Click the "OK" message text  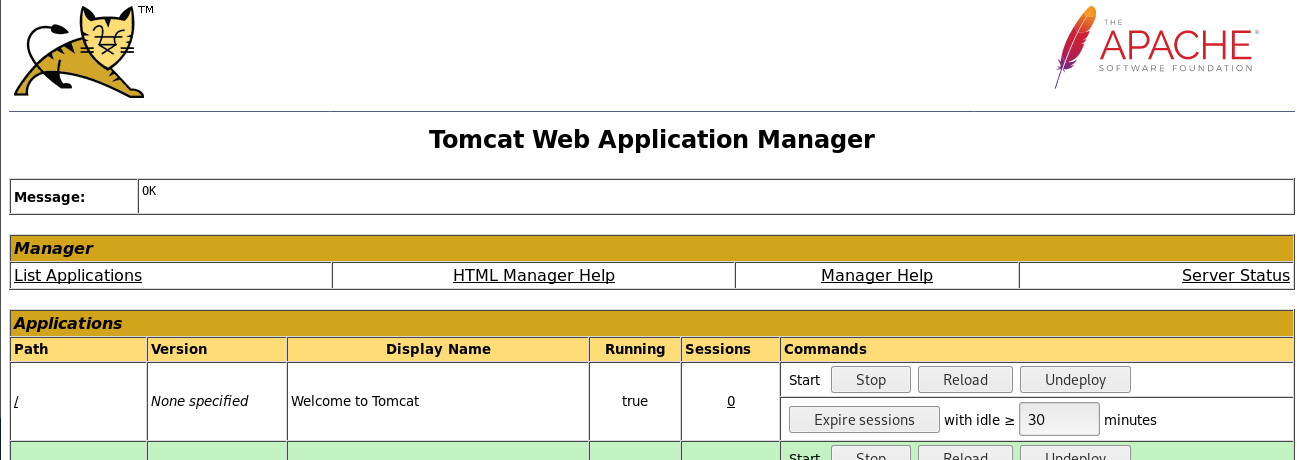(x=149, y=190)
